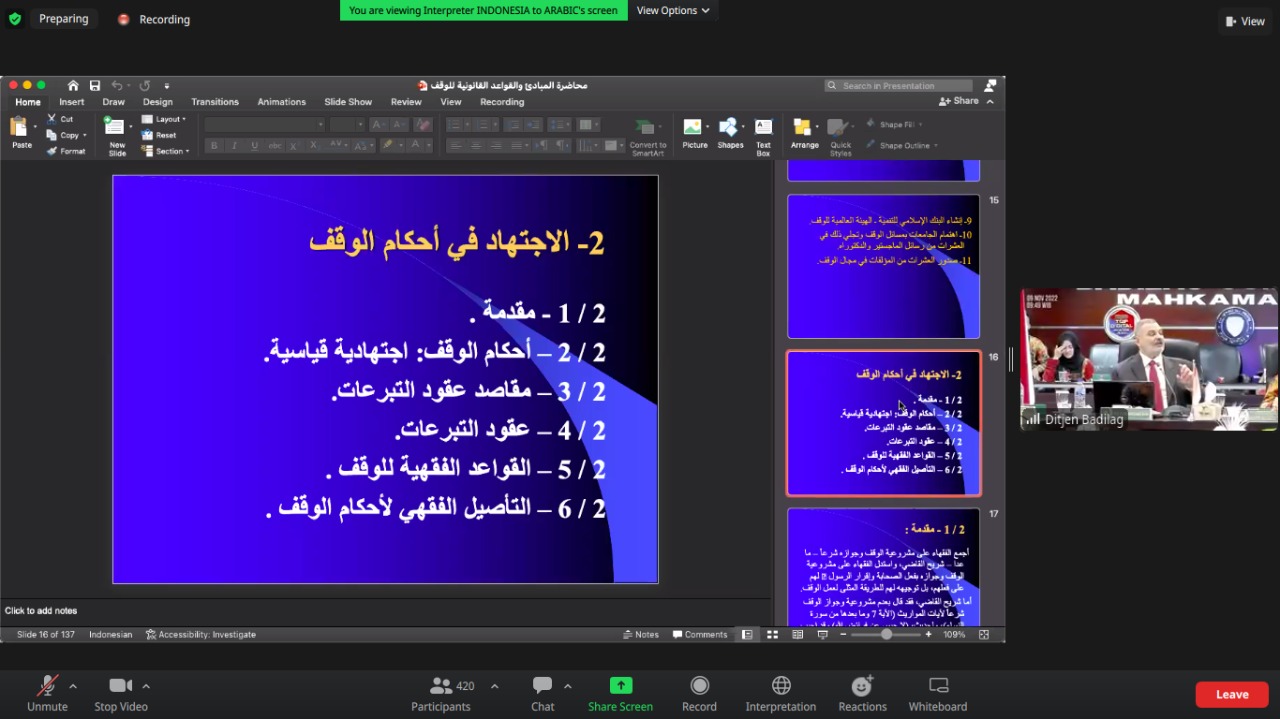Screen dimensions: 1280x719
Task: Click the Stop Video camera icon
Action: pyautogui.click(x=120, y=686)
